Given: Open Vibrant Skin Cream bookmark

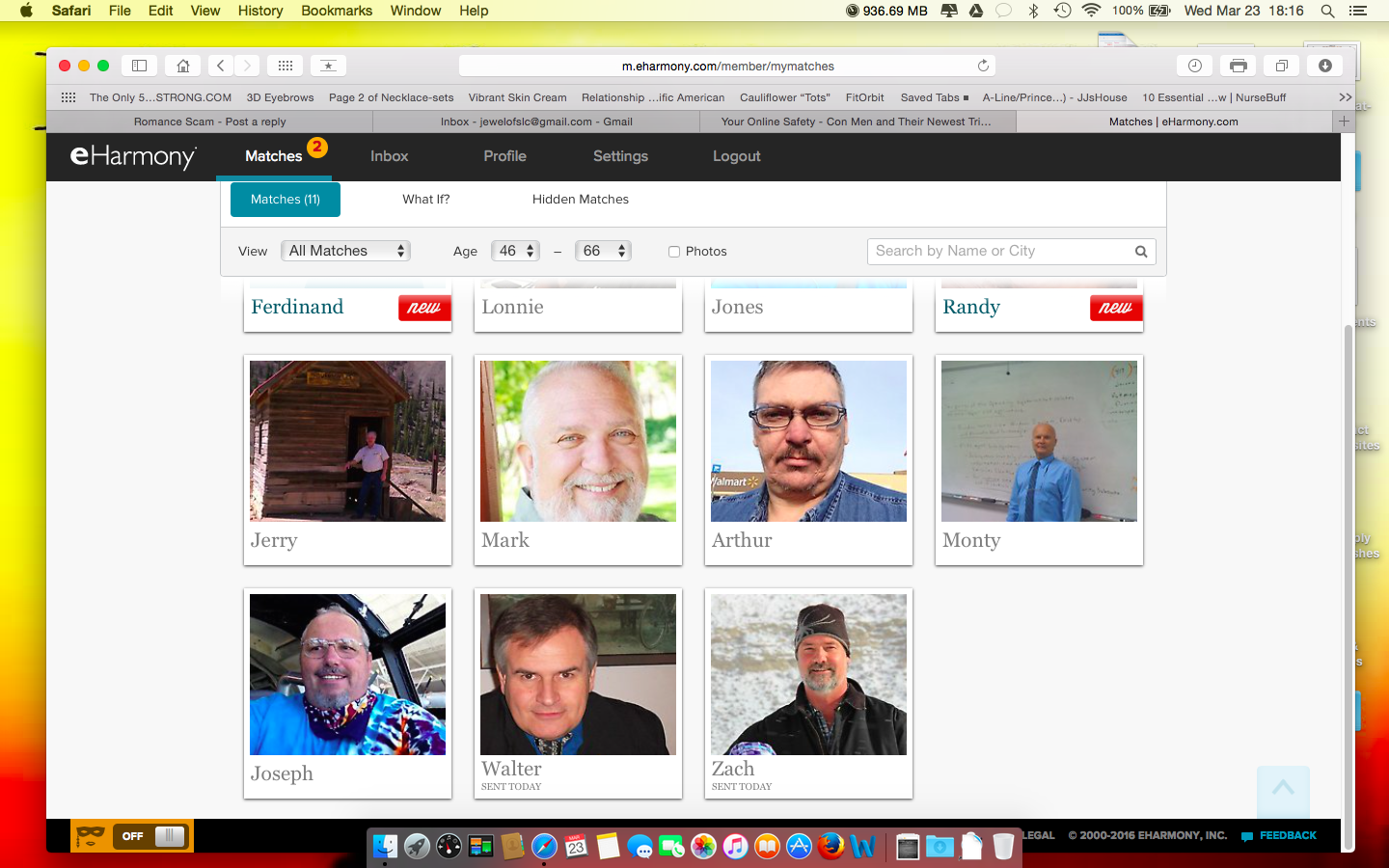Looking at the screenshot, I should 517,97.
